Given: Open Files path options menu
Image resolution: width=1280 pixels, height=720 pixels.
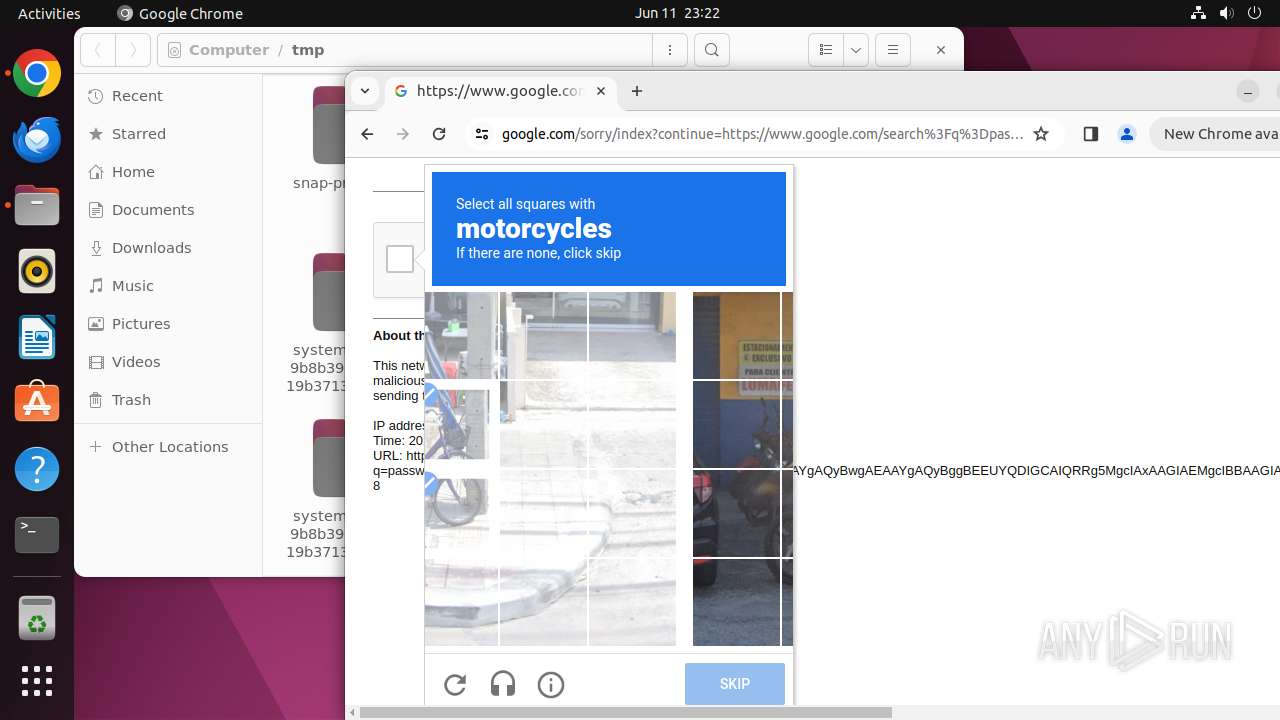Looking at the screenshot, I should [x=670, y=50].
